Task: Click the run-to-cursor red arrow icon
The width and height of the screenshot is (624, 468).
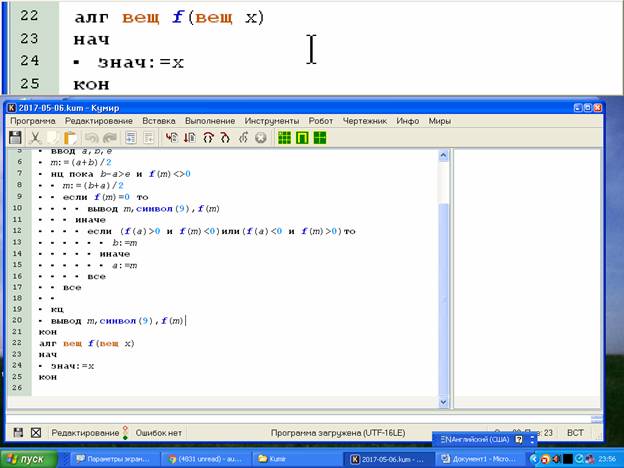Action: pyautogui.click(x=189, y=138)
